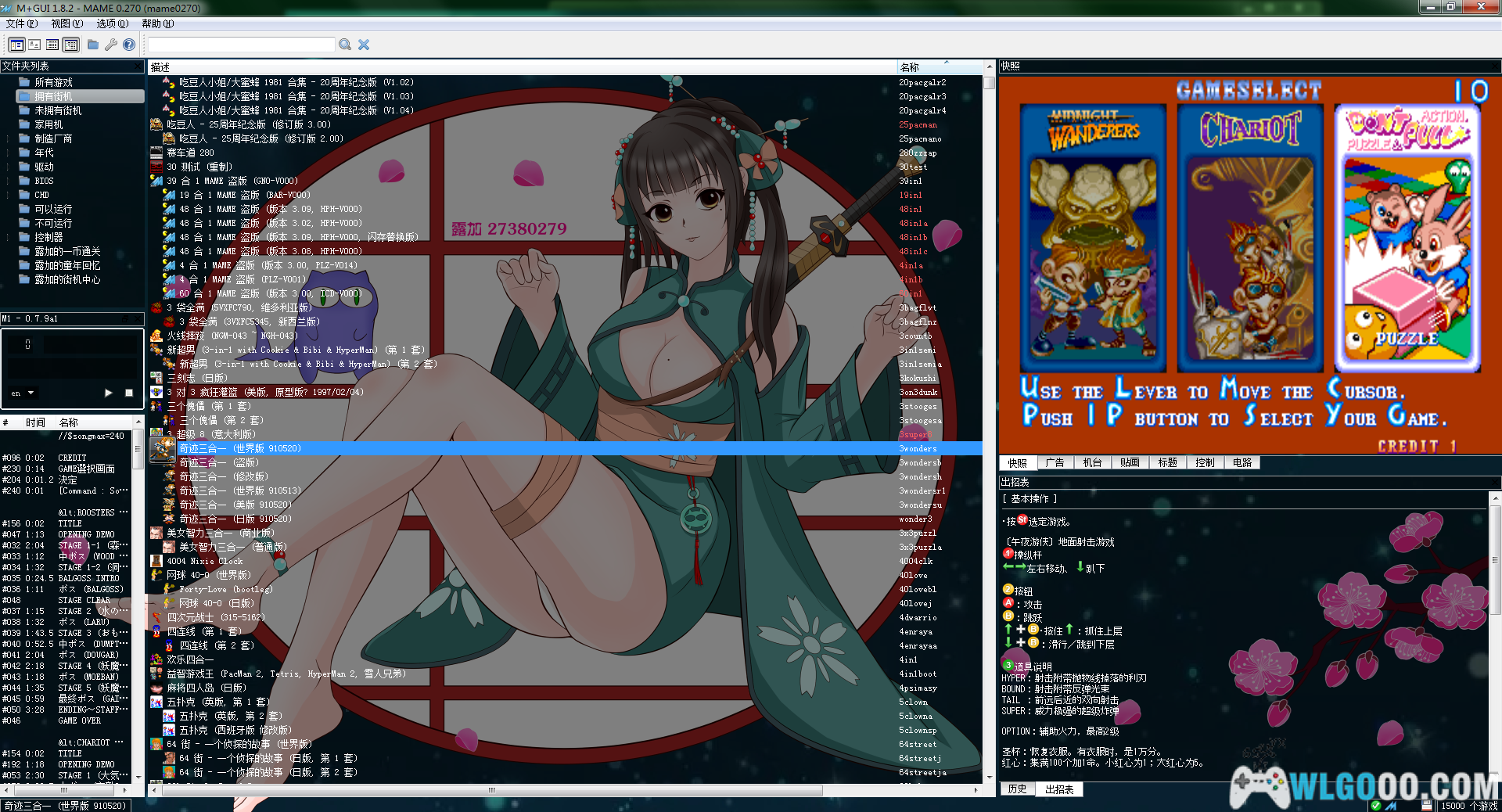Click the blue help question mark icon
Viewport: 1502px width, 812px height.
tap(129, 45)
